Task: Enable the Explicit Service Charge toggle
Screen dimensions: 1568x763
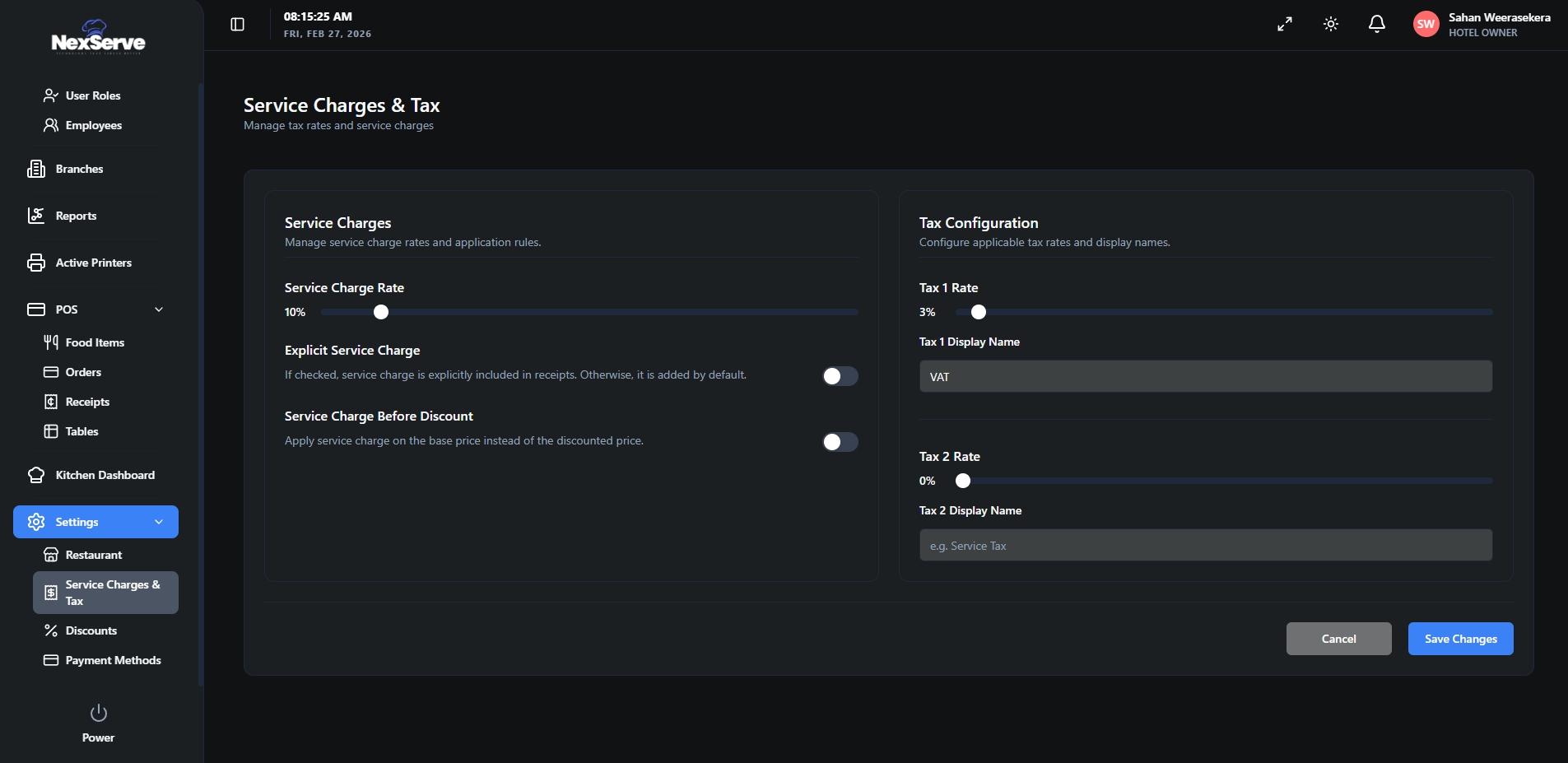Action: coord(840,376)
